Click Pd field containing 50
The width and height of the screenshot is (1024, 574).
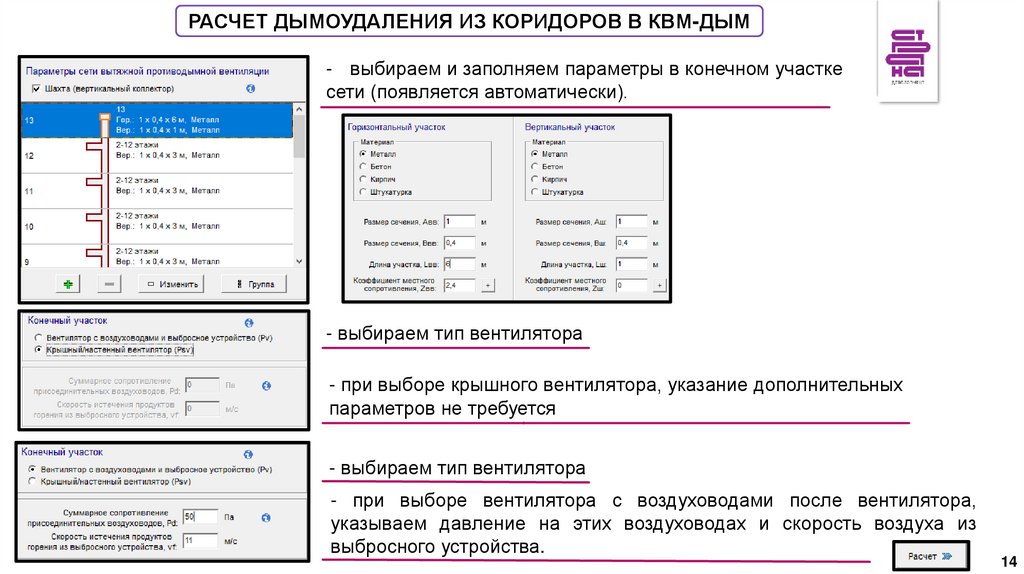pos(200,517)
